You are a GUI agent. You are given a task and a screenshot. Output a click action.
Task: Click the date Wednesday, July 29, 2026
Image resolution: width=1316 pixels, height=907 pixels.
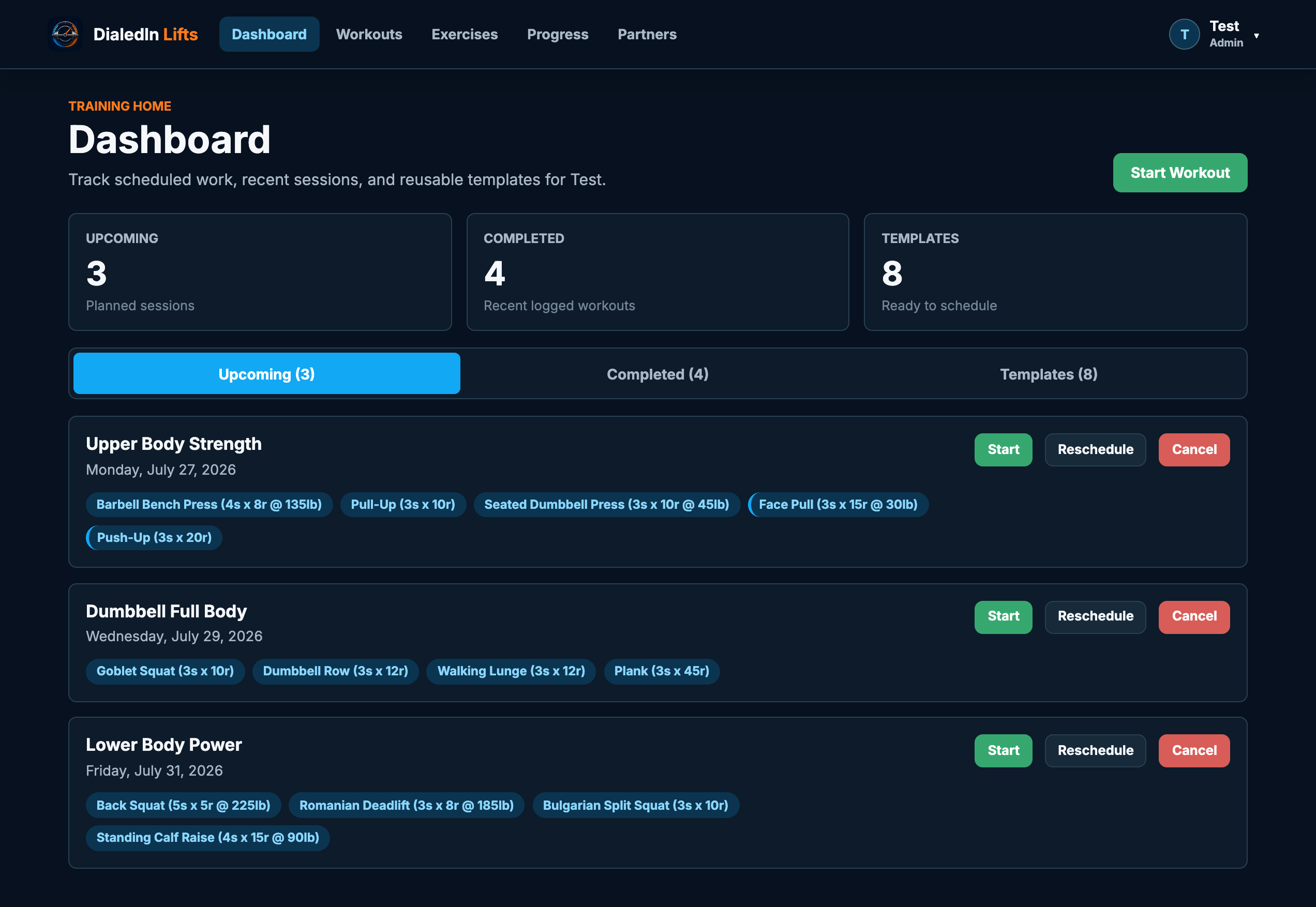click(174, 637)
